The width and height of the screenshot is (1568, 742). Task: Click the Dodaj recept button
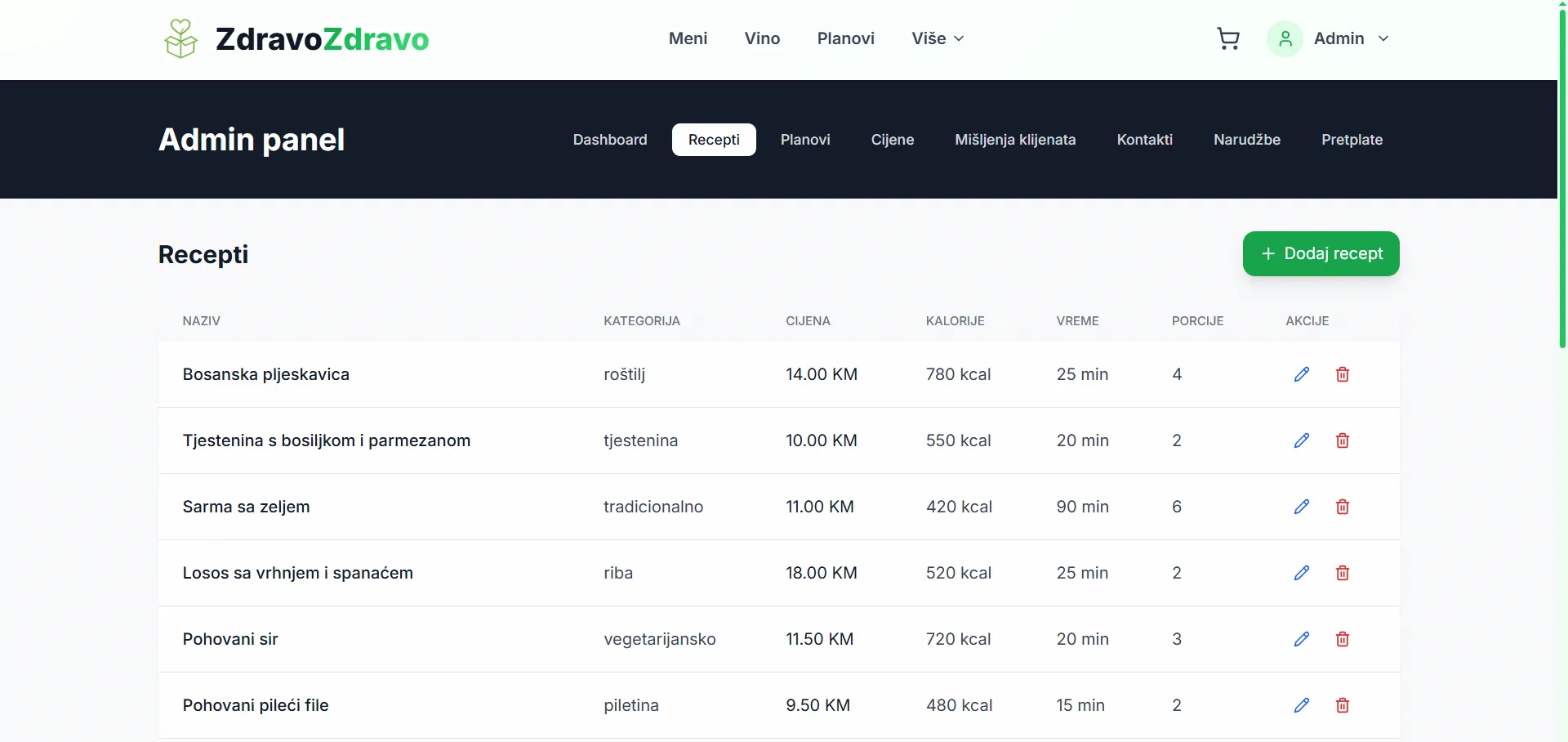pos(1321,253)
